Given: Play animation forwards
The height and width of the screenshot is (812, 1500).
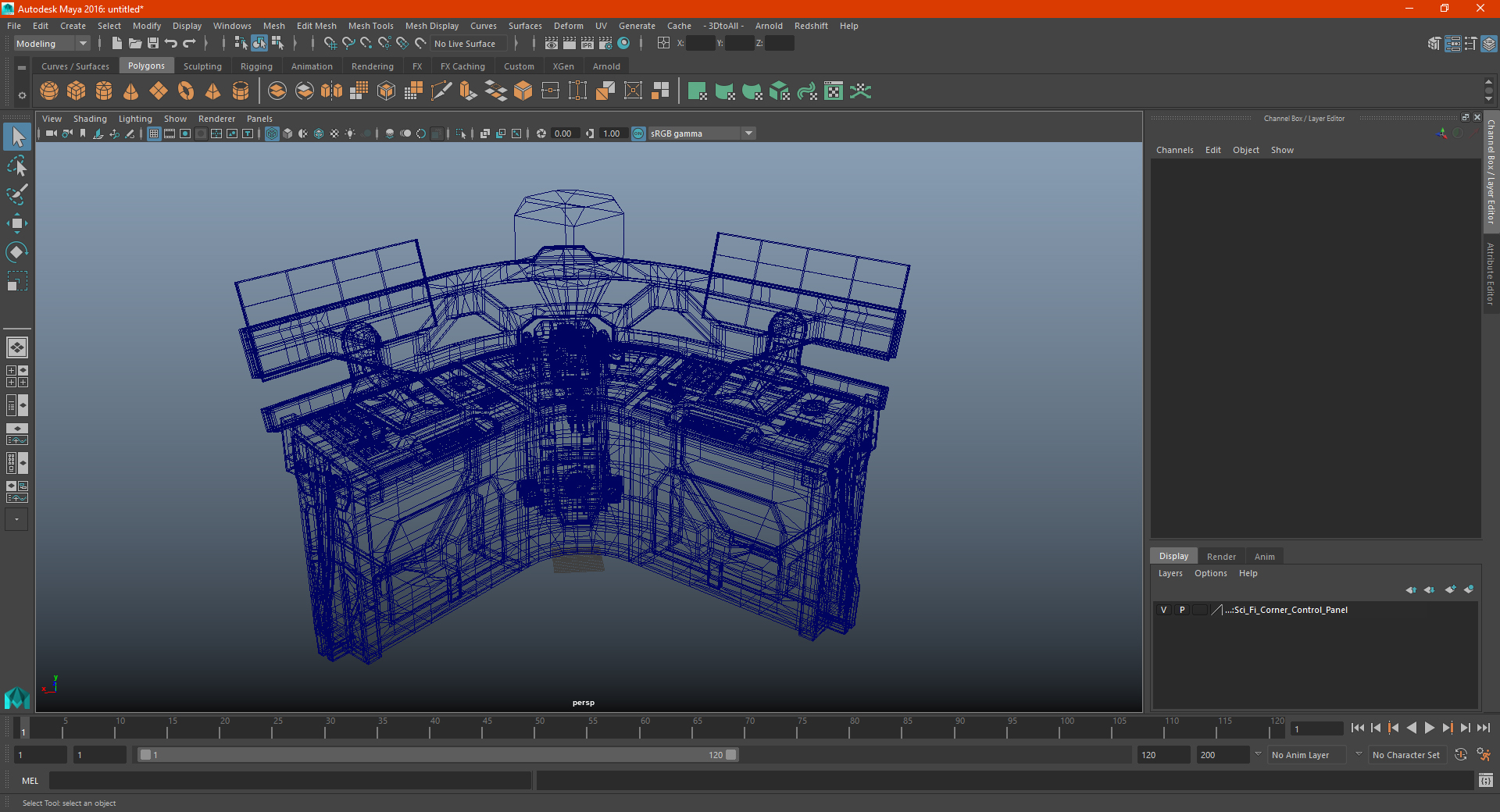Looking at the screenshot, I should pyautogui.click(x=1429, y=728).
